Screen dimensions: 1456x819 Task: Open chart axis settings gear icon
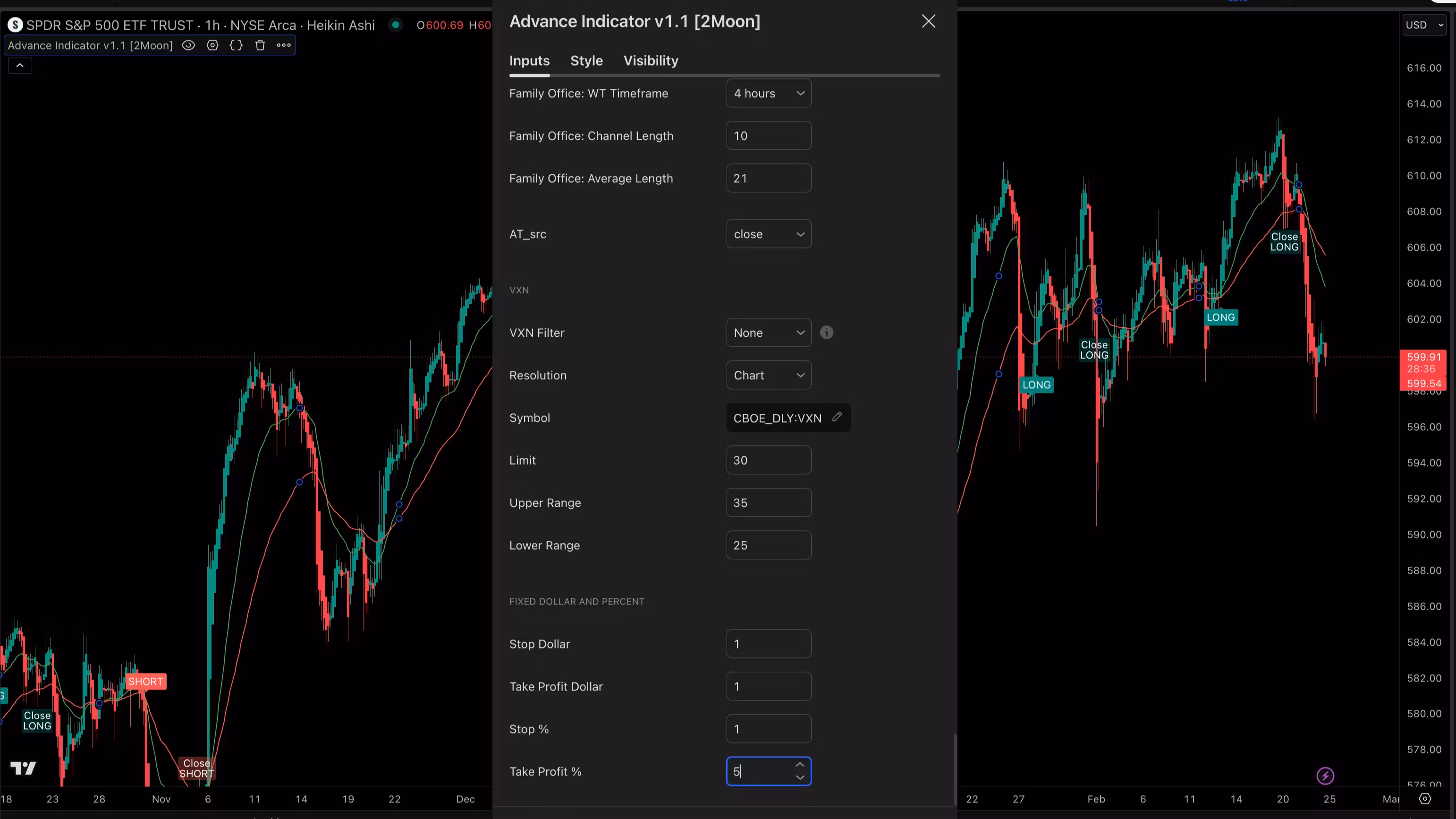tap(1425, 799)
